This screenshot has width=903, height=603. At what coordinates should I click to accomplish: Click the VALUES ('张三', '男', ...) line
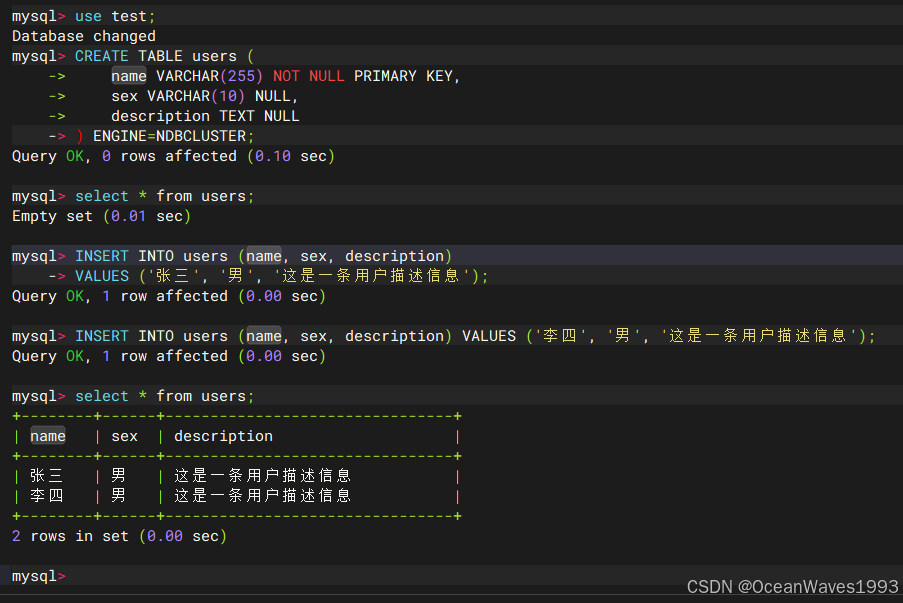coord(282,276)
